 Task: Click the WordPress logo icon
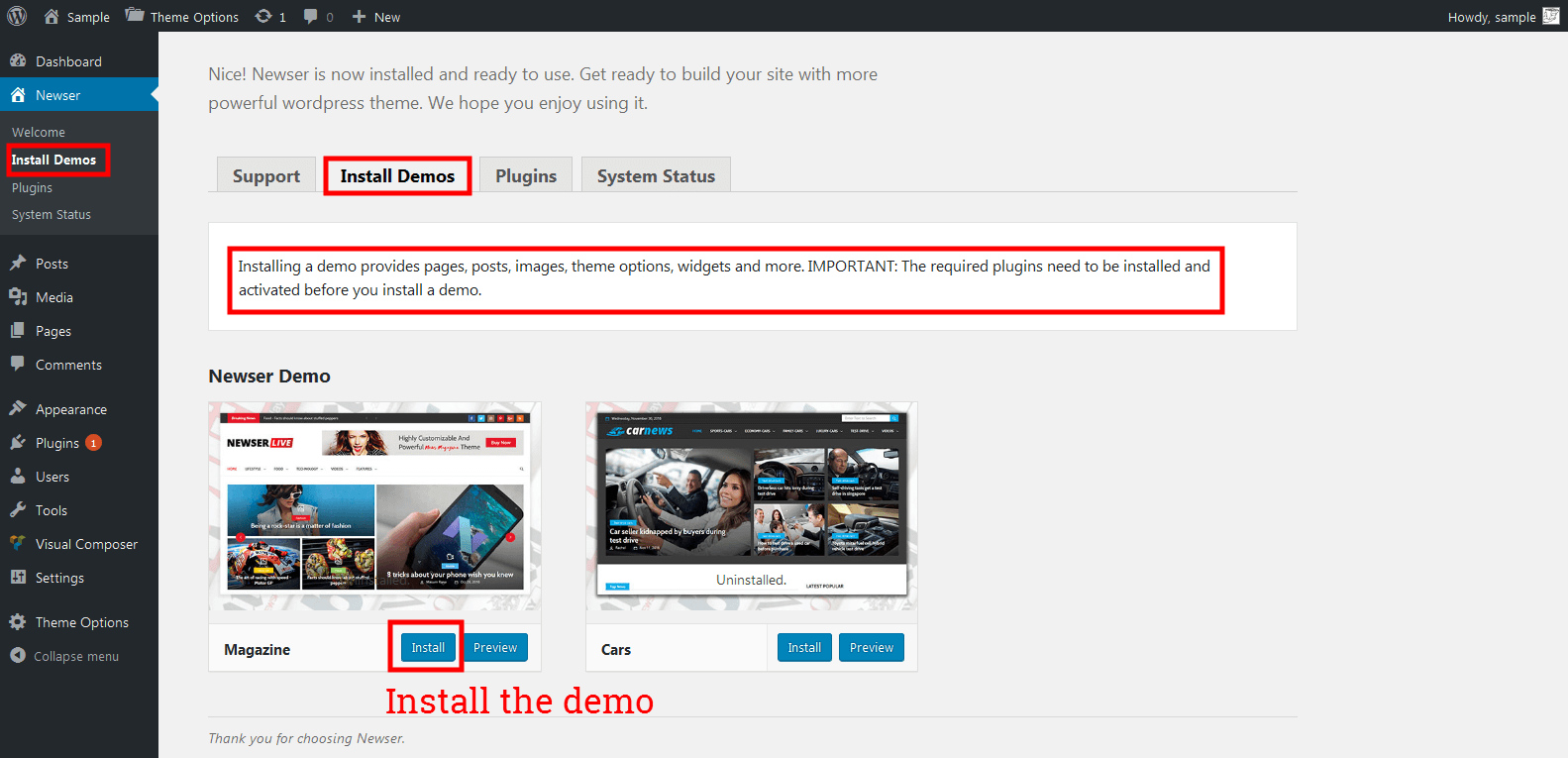click(17, 16)
